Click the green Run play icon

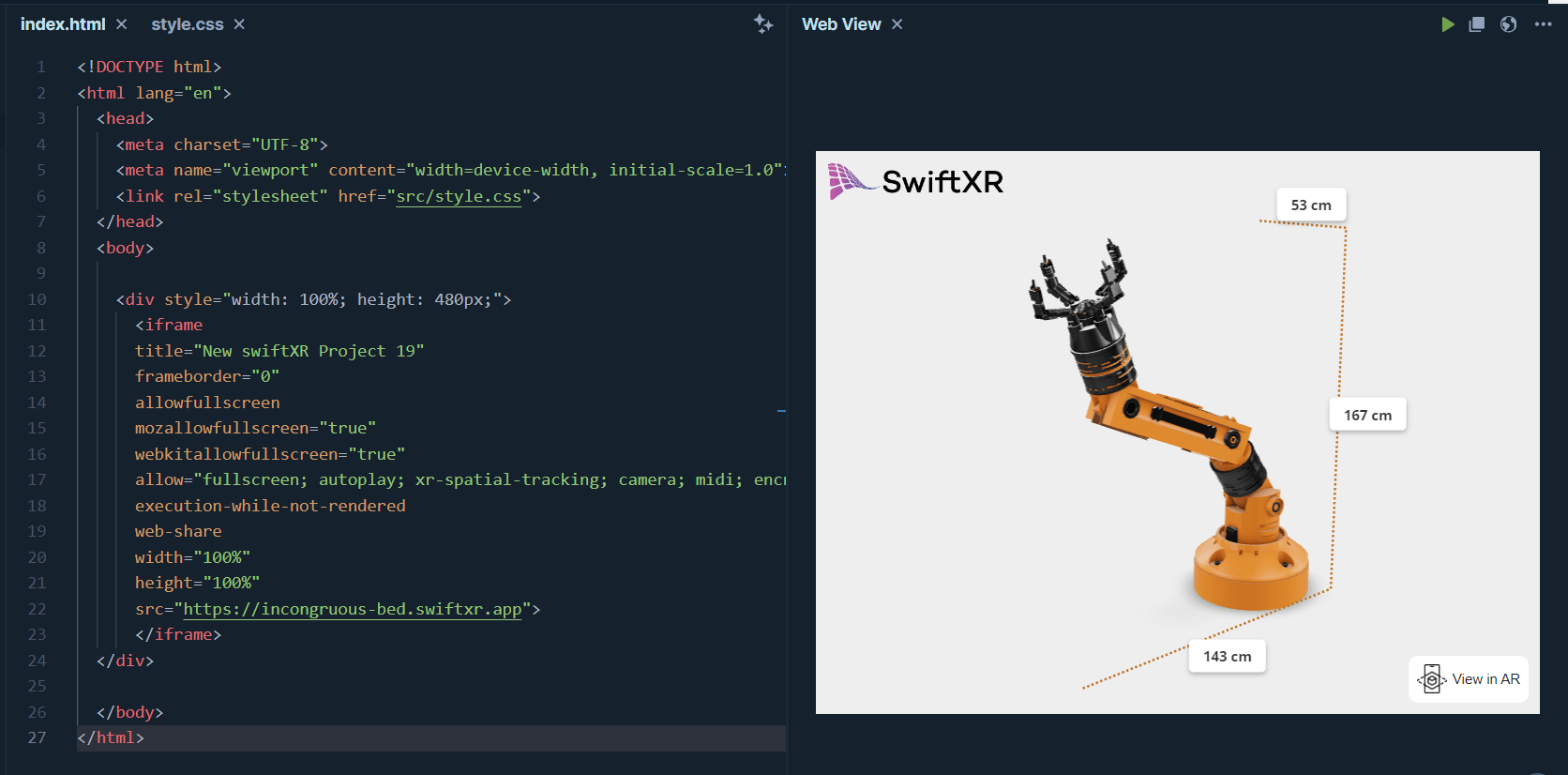pos(1447,24)
